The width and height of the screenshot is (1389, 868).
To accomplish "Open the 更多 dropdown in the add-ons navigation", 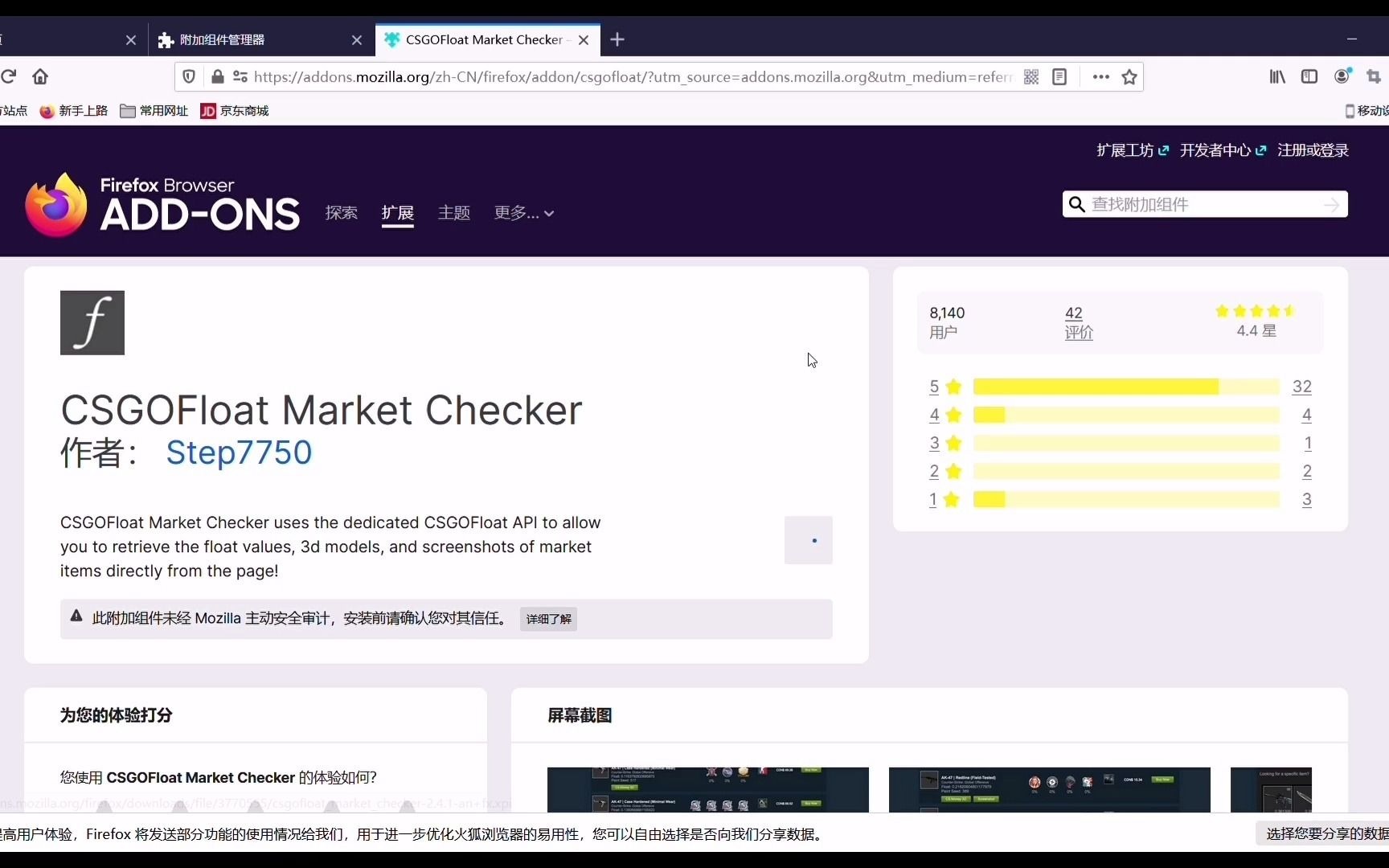I will click(523, 213).
